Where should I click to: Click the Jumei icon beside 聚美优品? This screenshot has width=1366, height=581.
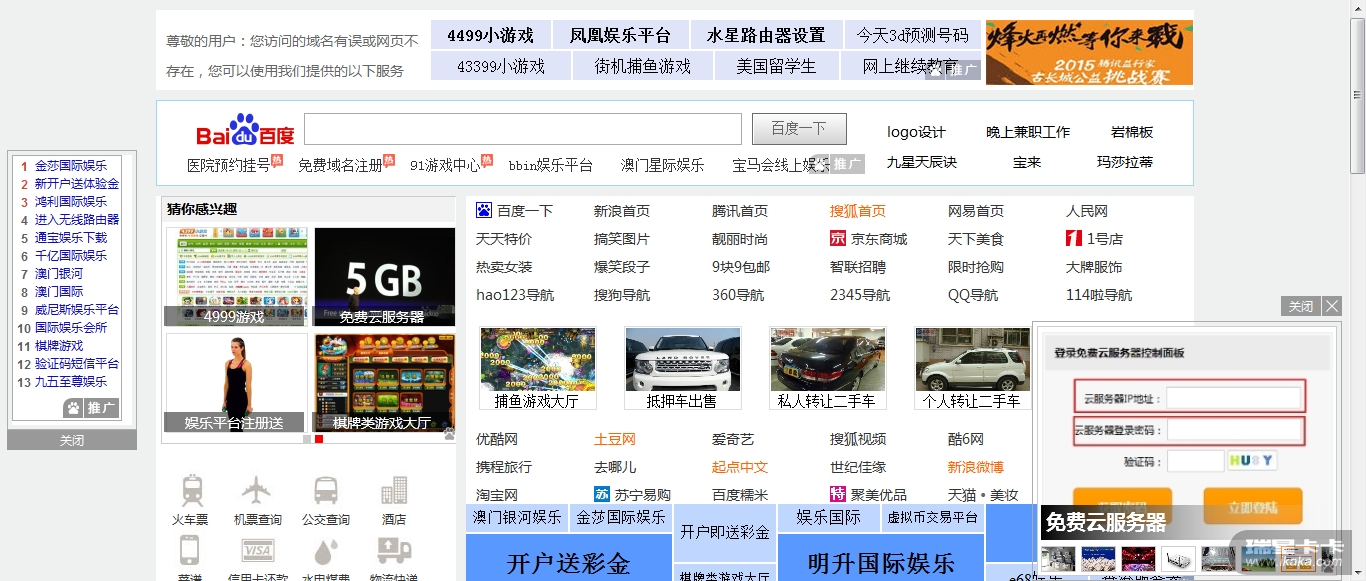838,495
